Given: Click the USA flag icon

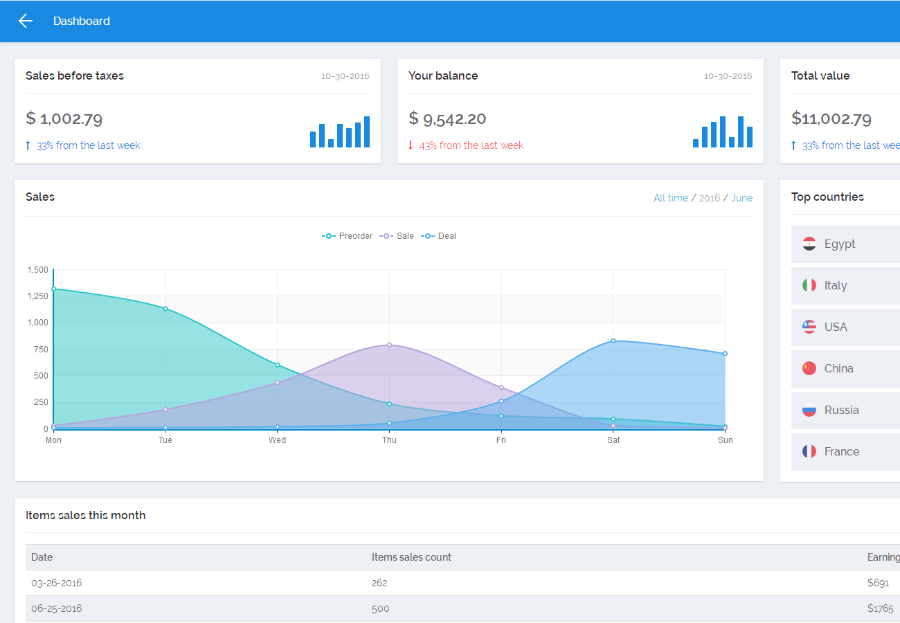Looking at the screenshot, I should 809,327.
